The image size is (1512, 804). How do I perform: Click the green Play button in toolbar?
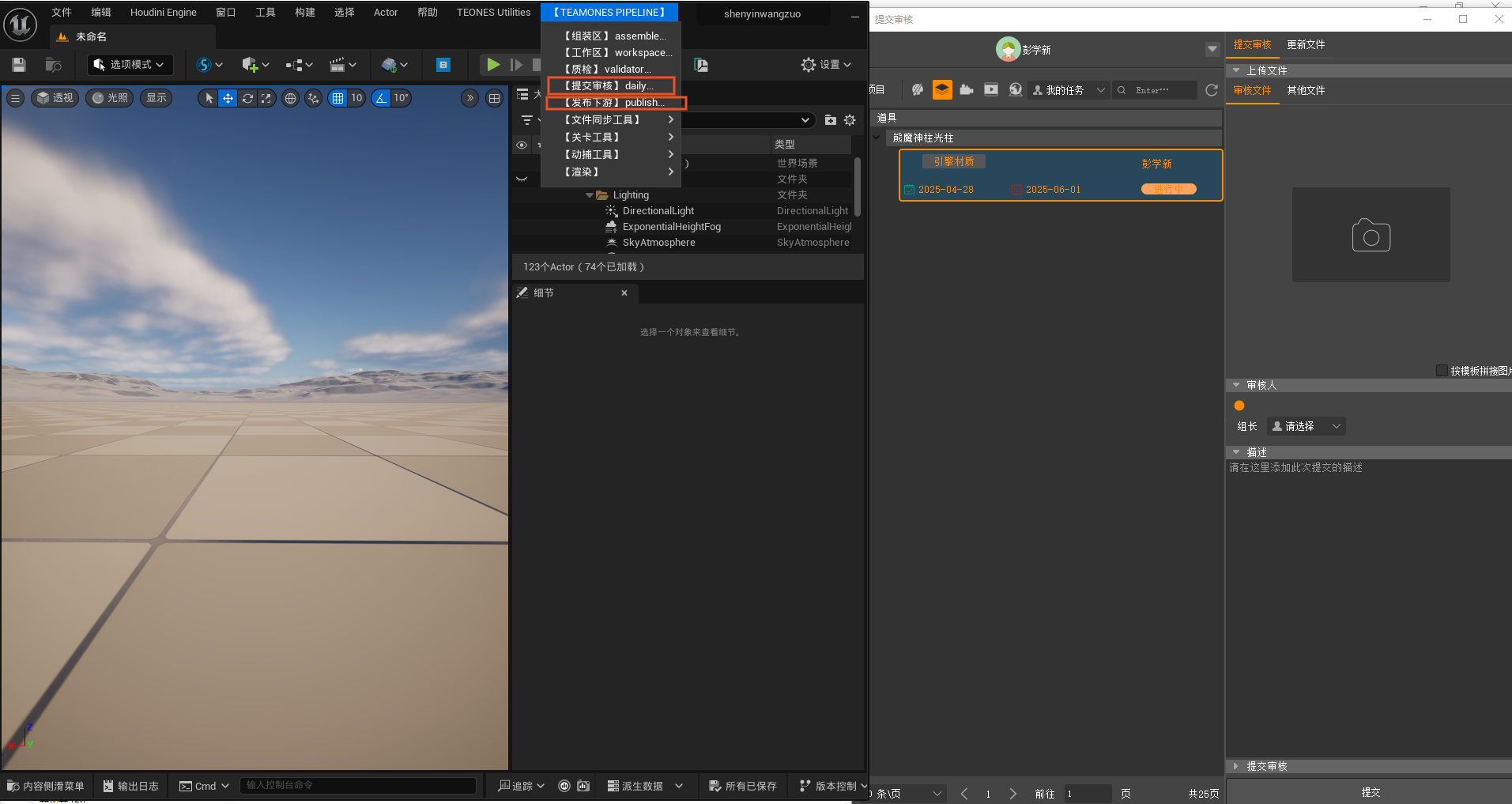tap(493, 65)
